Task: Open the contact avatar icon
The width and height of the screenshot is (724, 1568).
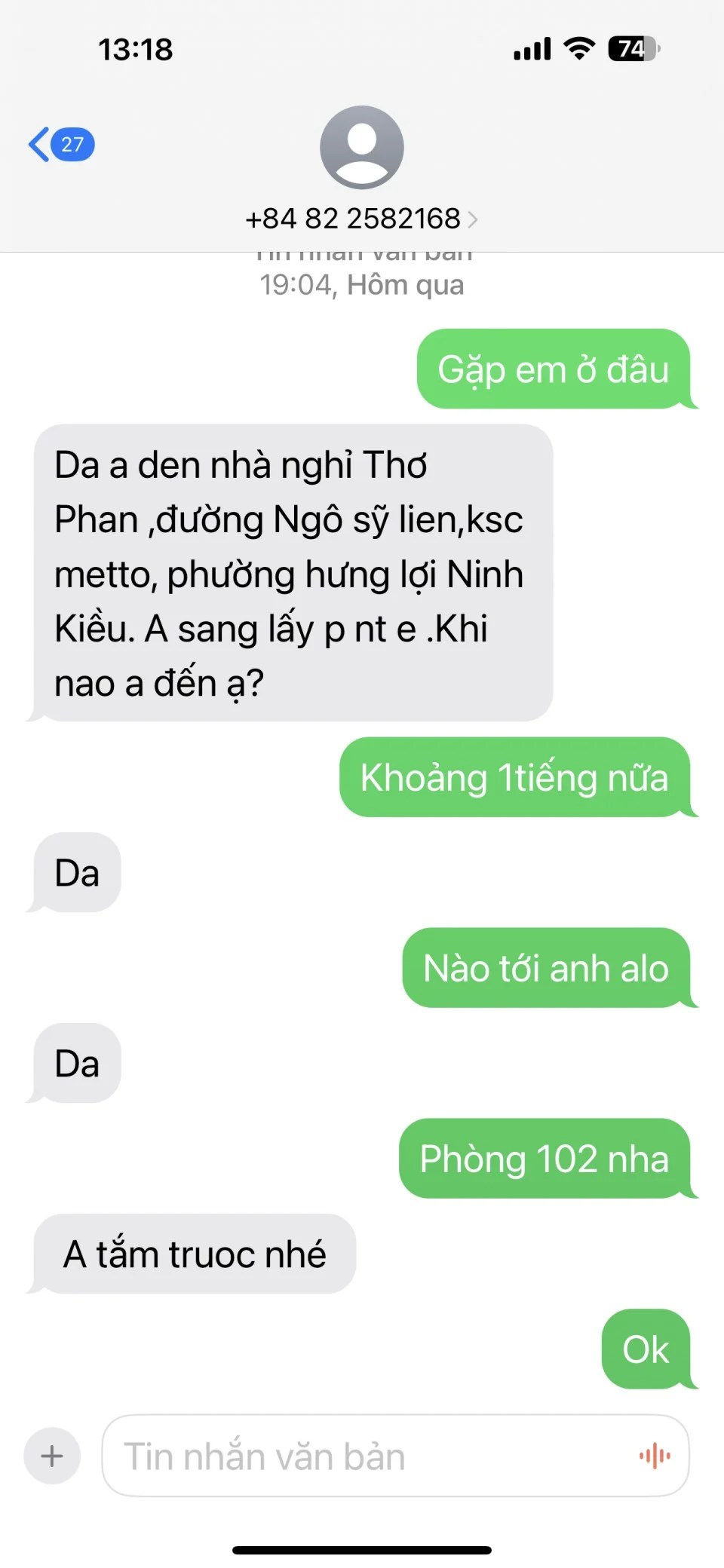Action: 362,147
